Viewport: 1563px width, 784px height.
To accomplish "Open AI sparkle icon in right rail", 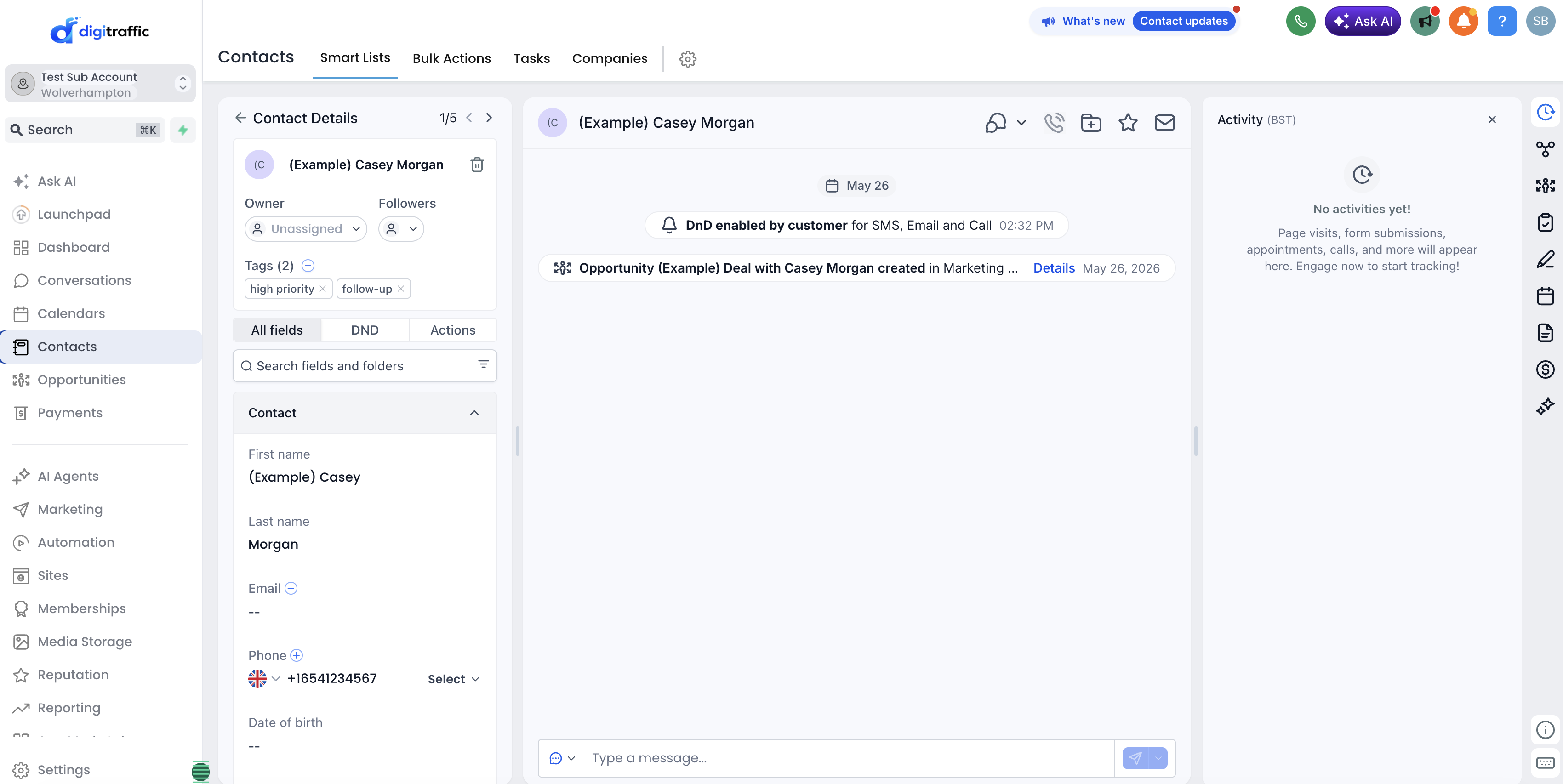I will pos(1545,406).
